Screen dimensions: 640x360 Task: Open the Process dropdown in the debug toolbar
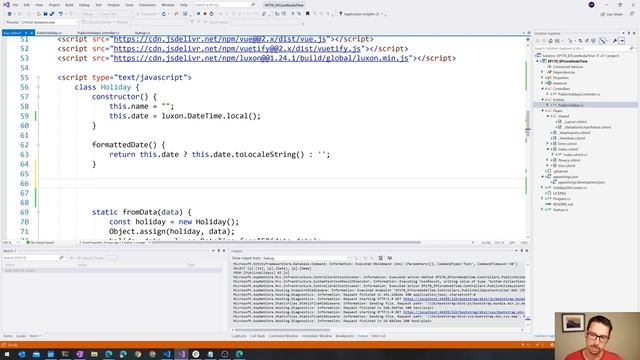[x=49, y=22]
